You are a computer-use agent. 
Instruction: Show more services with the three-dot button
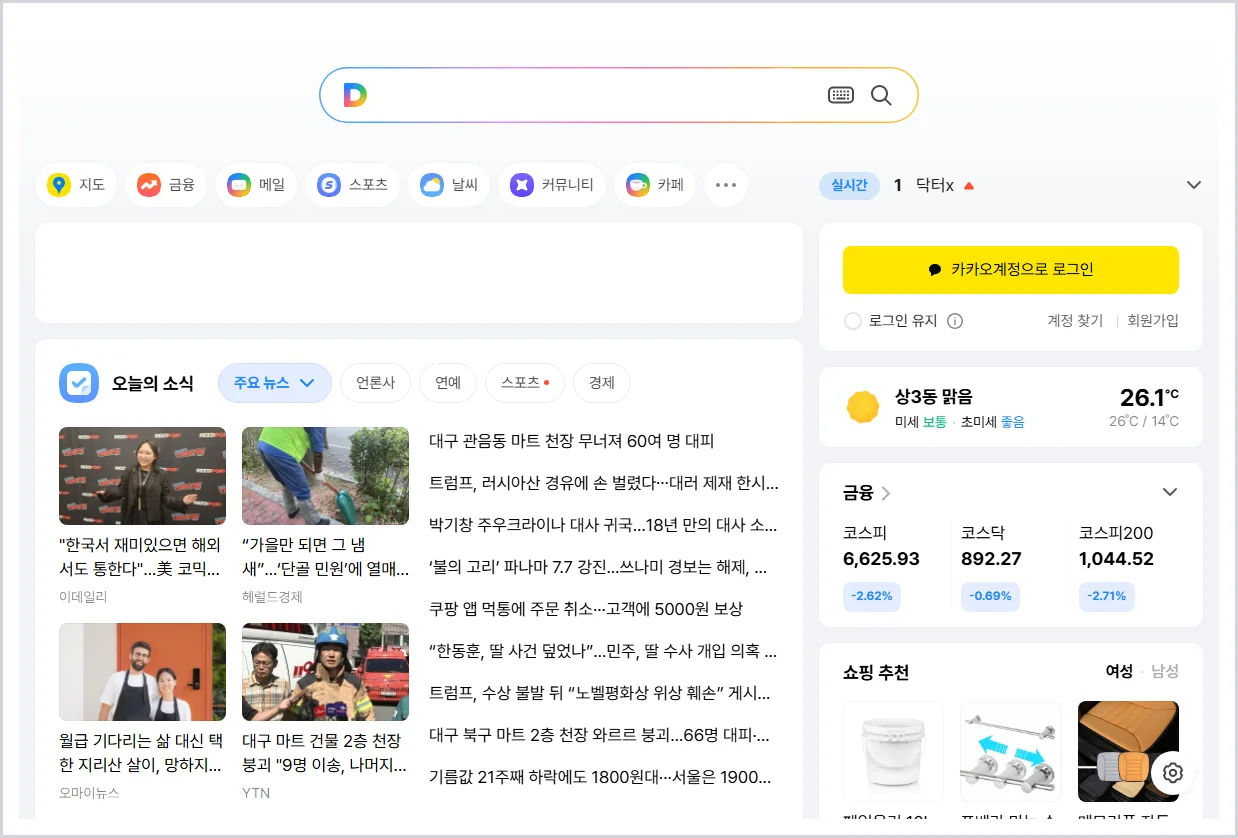pyautogui.click(x=726, y=185)
